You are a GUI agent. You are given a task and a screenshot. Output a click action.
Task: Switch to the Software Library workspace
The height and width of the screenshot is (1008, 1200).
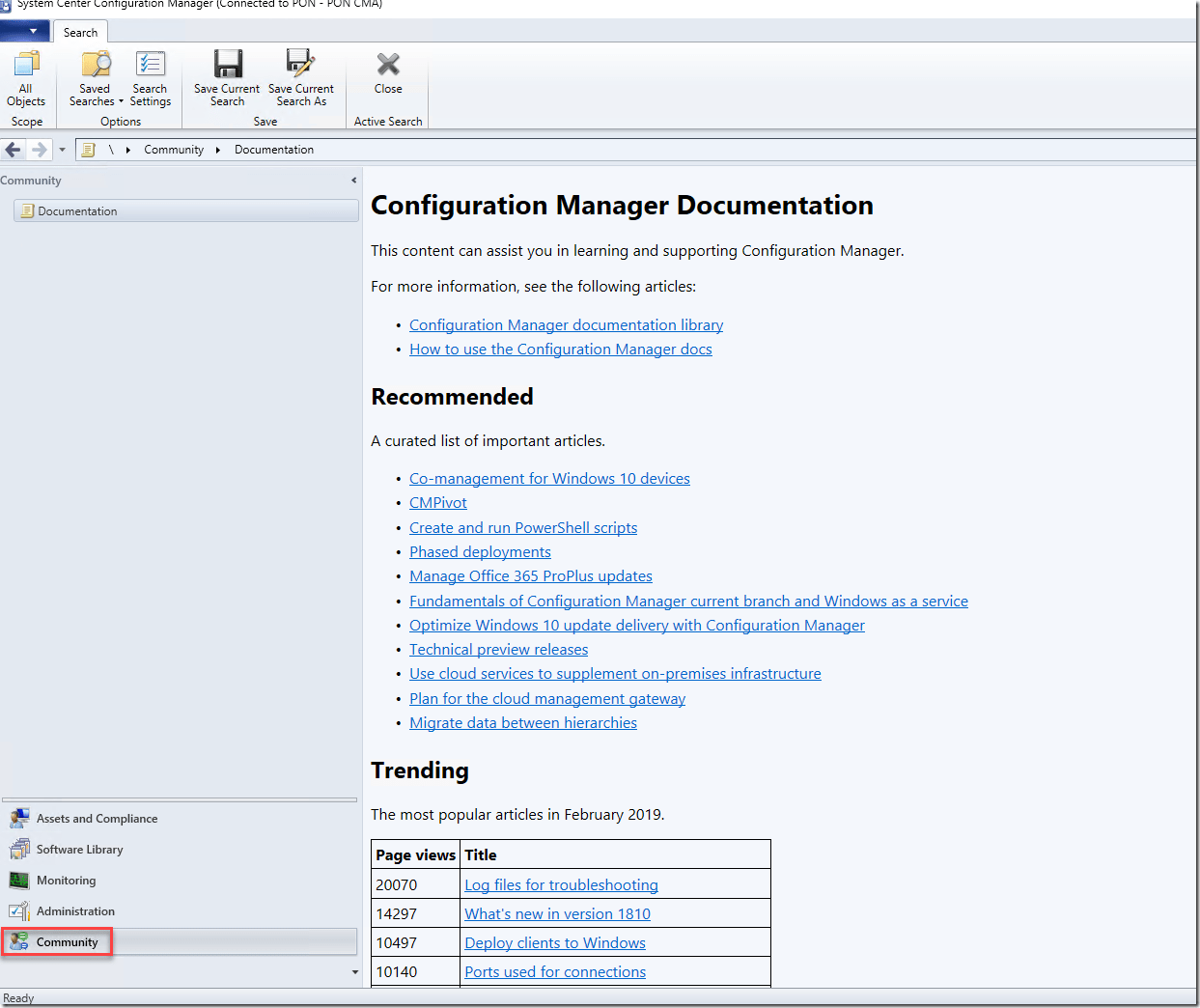click(79, 850)
